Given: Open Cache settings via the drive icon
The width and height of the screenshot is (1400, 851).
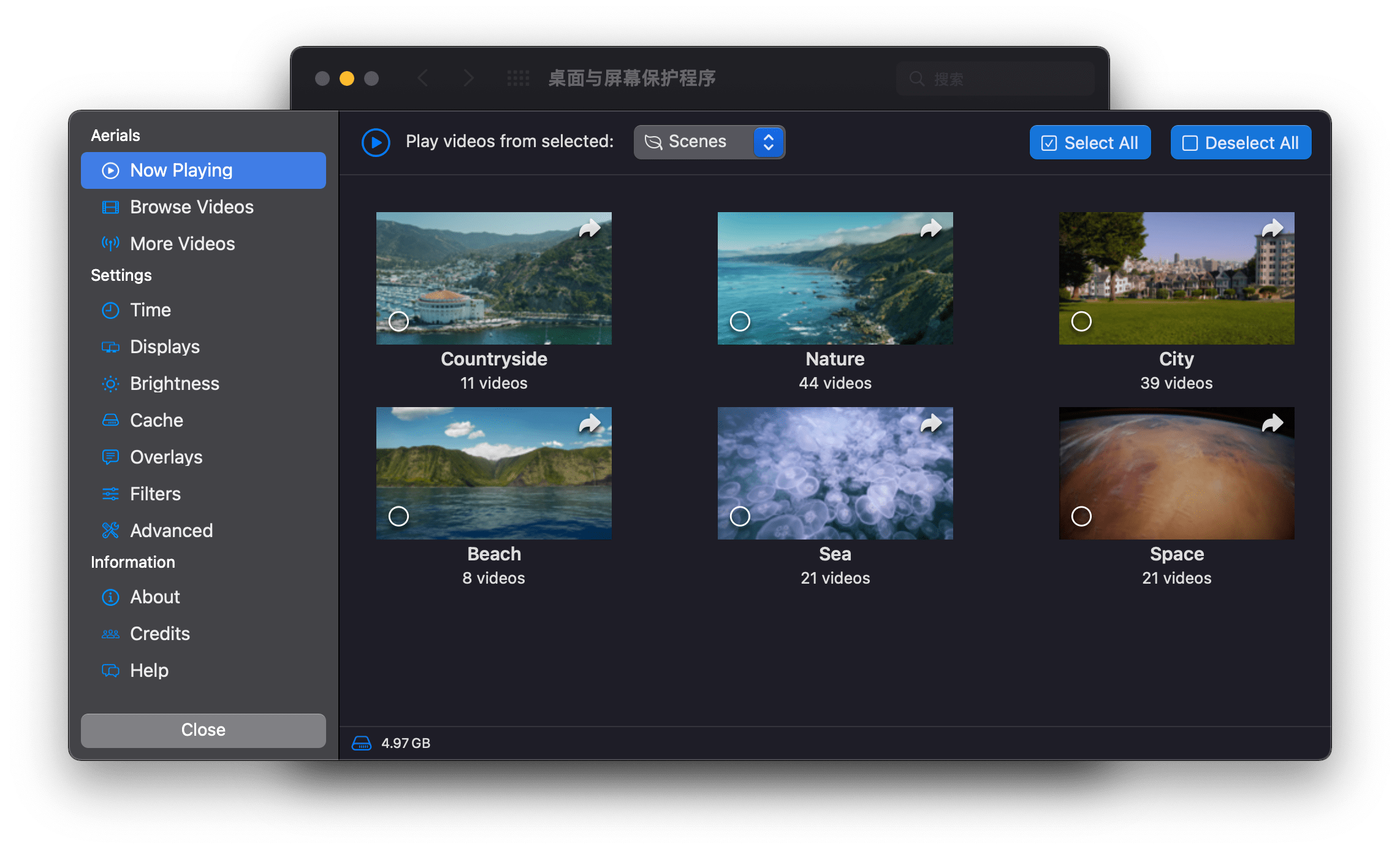Looking at the screenshot, I should (x=110, y=420).
